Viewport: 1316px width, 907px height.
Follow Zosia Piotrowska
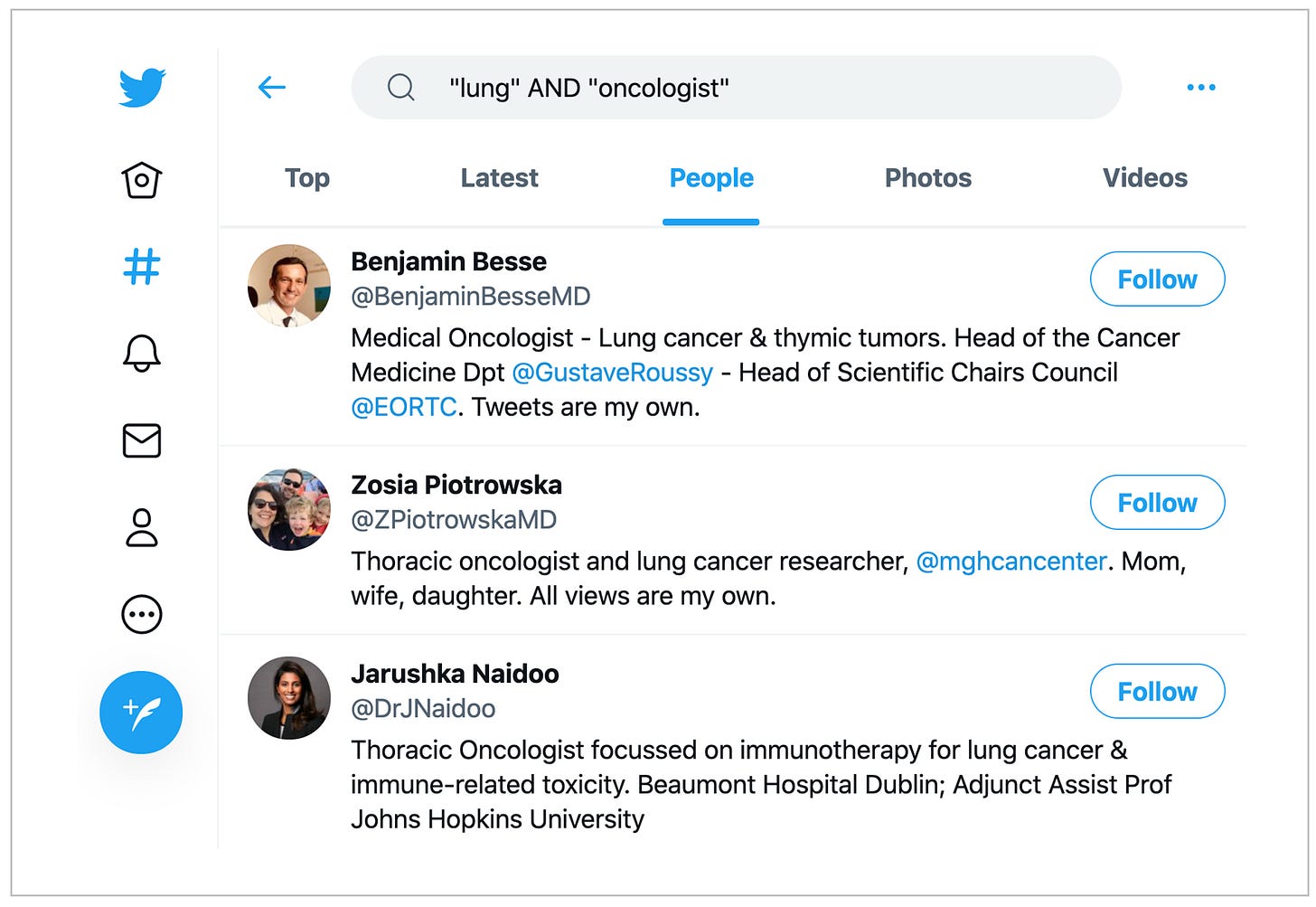click(x=1158, y=503)
